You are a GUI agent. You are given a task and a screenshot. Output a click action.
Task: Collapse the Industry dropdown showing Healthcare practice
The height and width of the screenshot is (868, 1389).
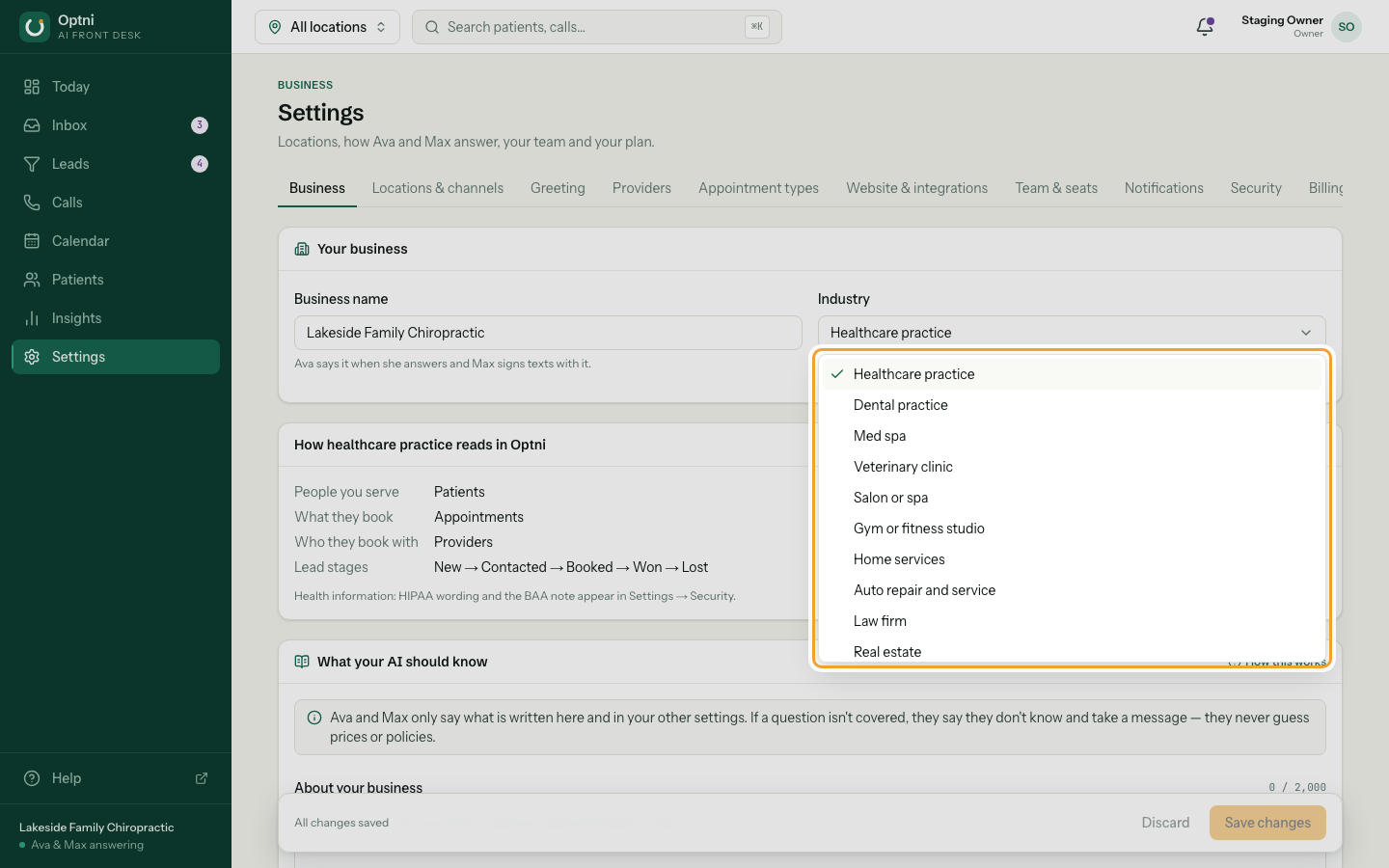point(1072,333)
